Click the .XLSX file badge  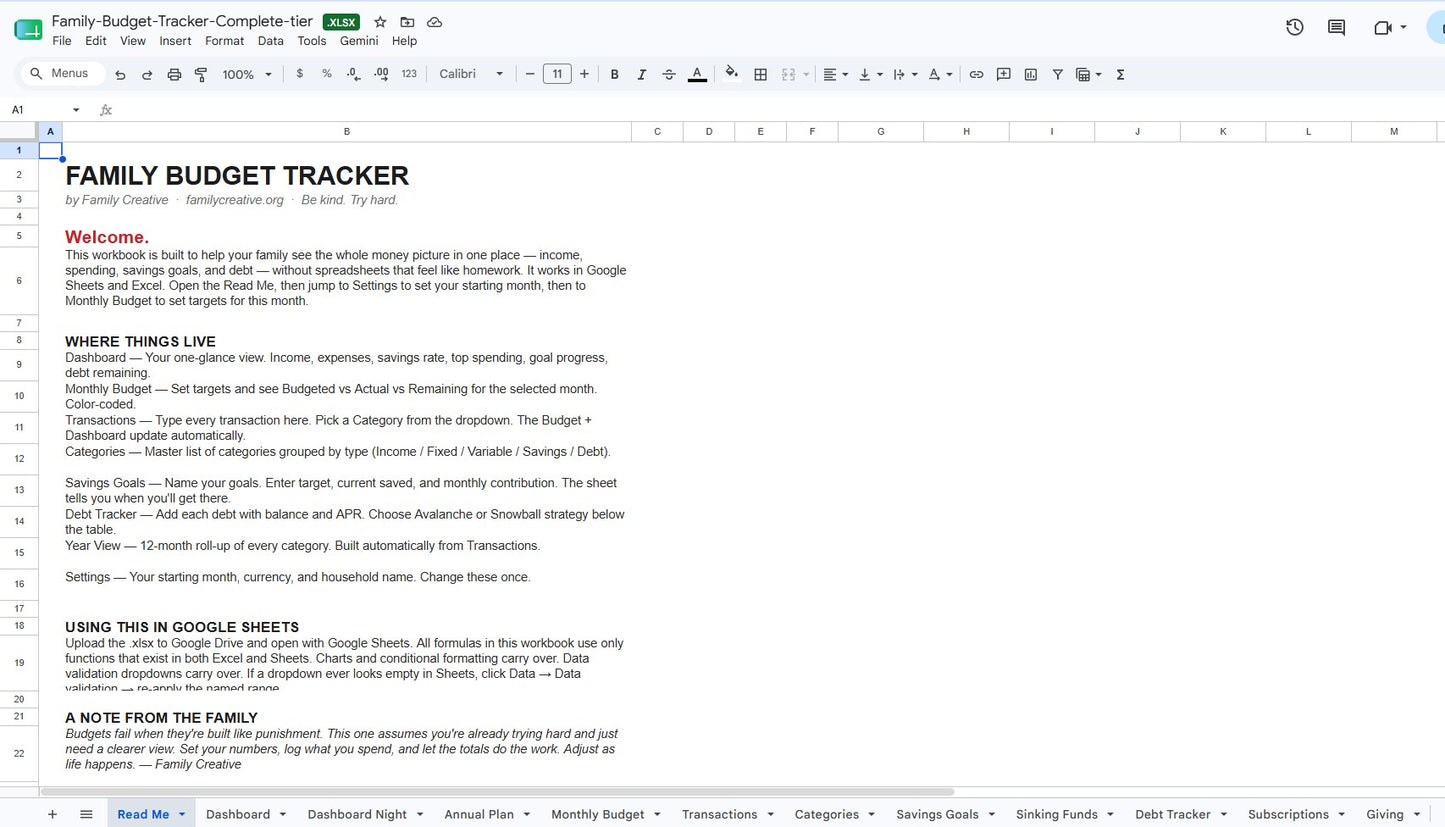(x=341, y=22)
